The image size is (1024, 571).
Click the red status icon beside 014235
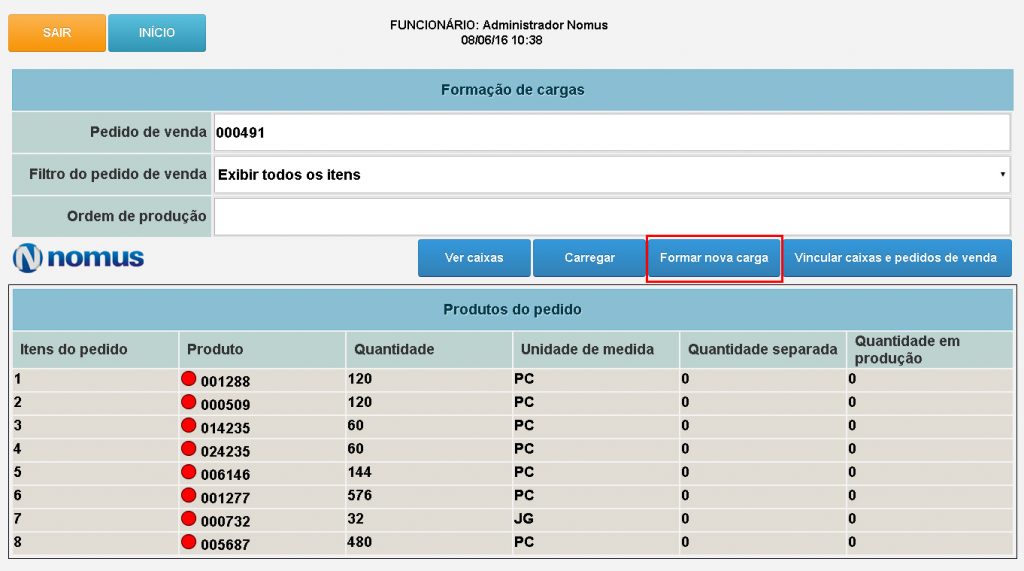point(189,425)
